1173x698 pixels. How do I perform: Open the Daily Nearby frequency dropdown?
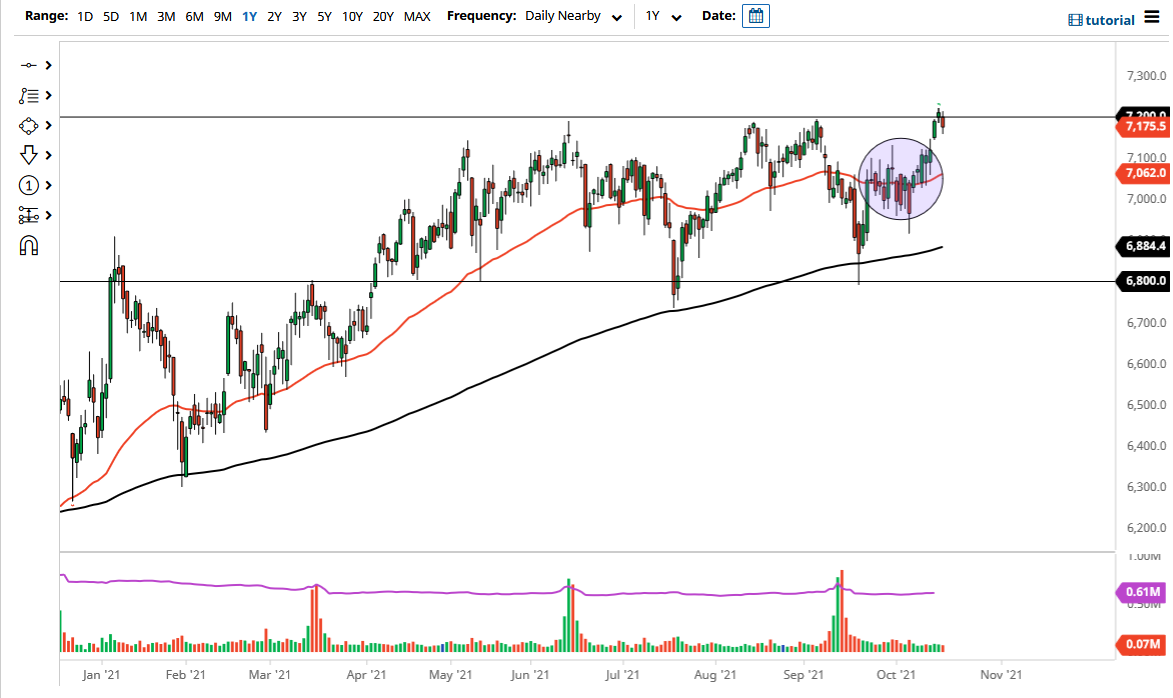(x=572, y=16)
